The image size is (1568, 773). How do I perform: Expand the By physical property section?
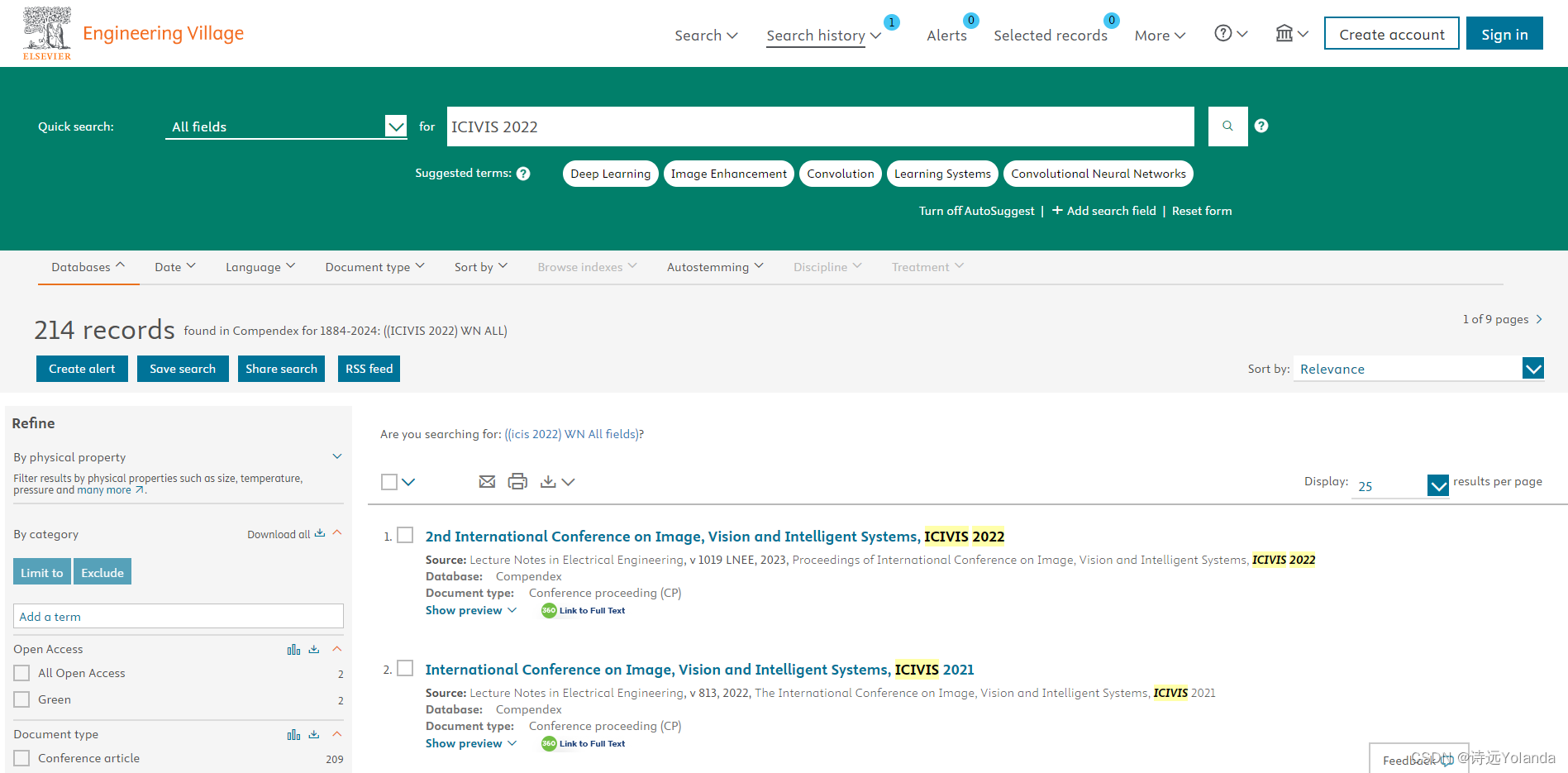pos(337,456)
